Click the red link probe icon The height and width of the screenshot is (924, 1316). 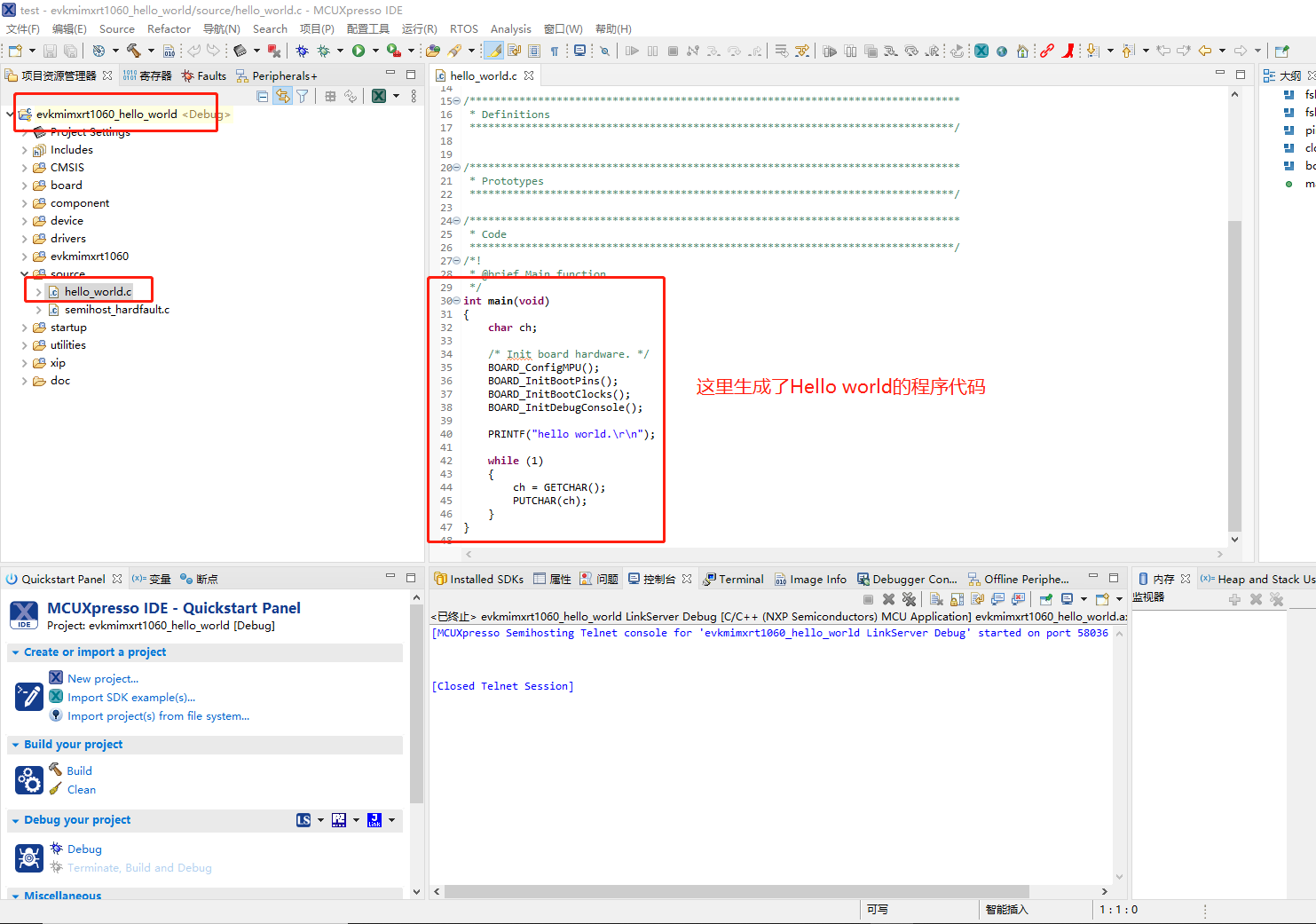coord(1047,51)
